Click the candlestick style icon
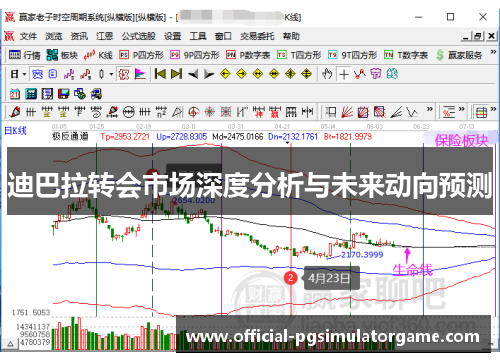 point(102,74)
